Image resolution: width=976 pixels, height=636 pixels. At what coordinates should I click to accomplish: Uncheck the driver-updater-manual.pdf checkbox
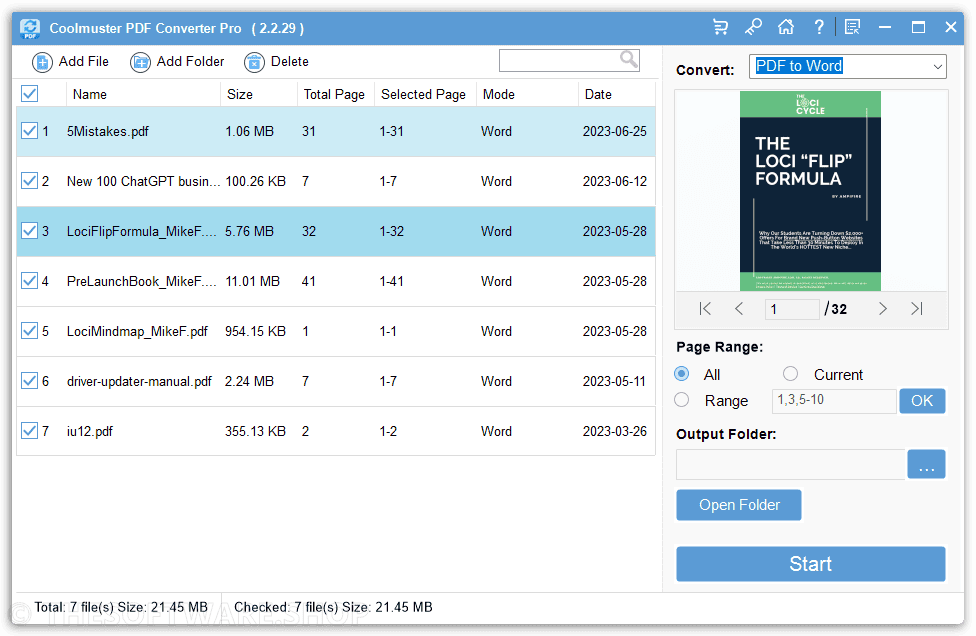(x=29, y=380)
